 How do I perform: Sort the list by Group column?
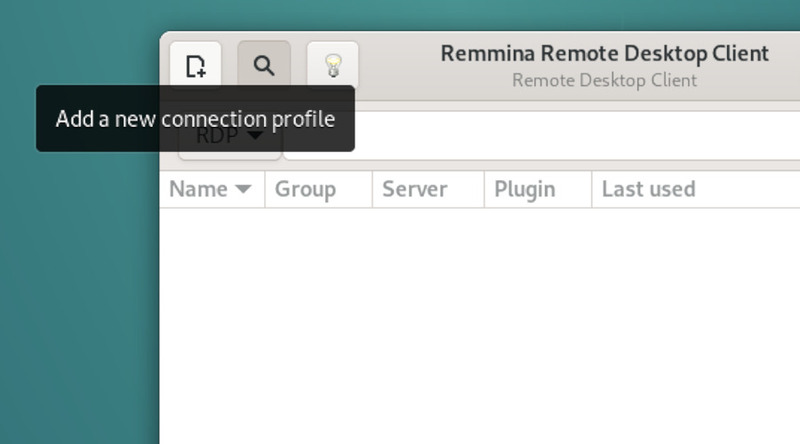click(305, 189)
